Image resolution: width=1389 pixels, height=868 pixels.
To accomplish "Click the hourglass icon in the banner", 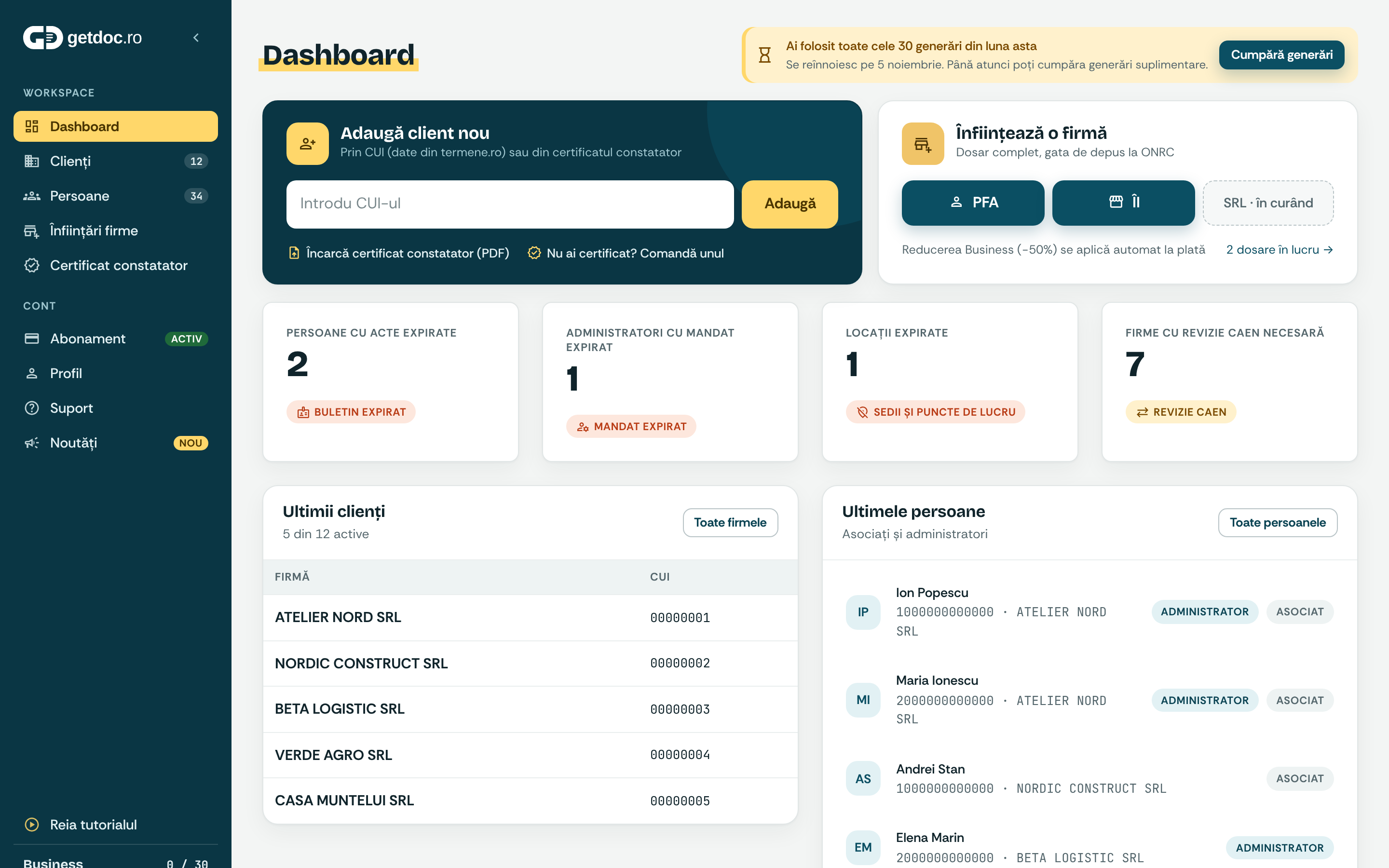I will pos(764,55).
